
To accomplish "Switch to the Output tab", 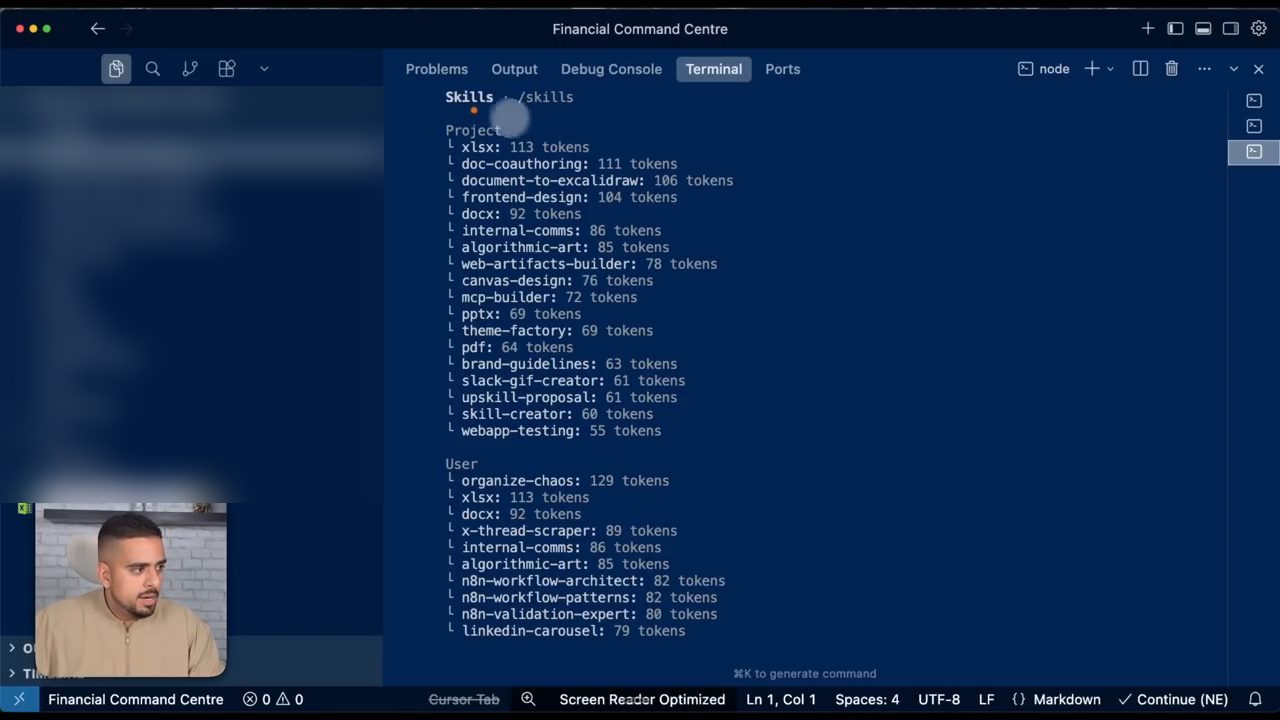I will [514, 69].
